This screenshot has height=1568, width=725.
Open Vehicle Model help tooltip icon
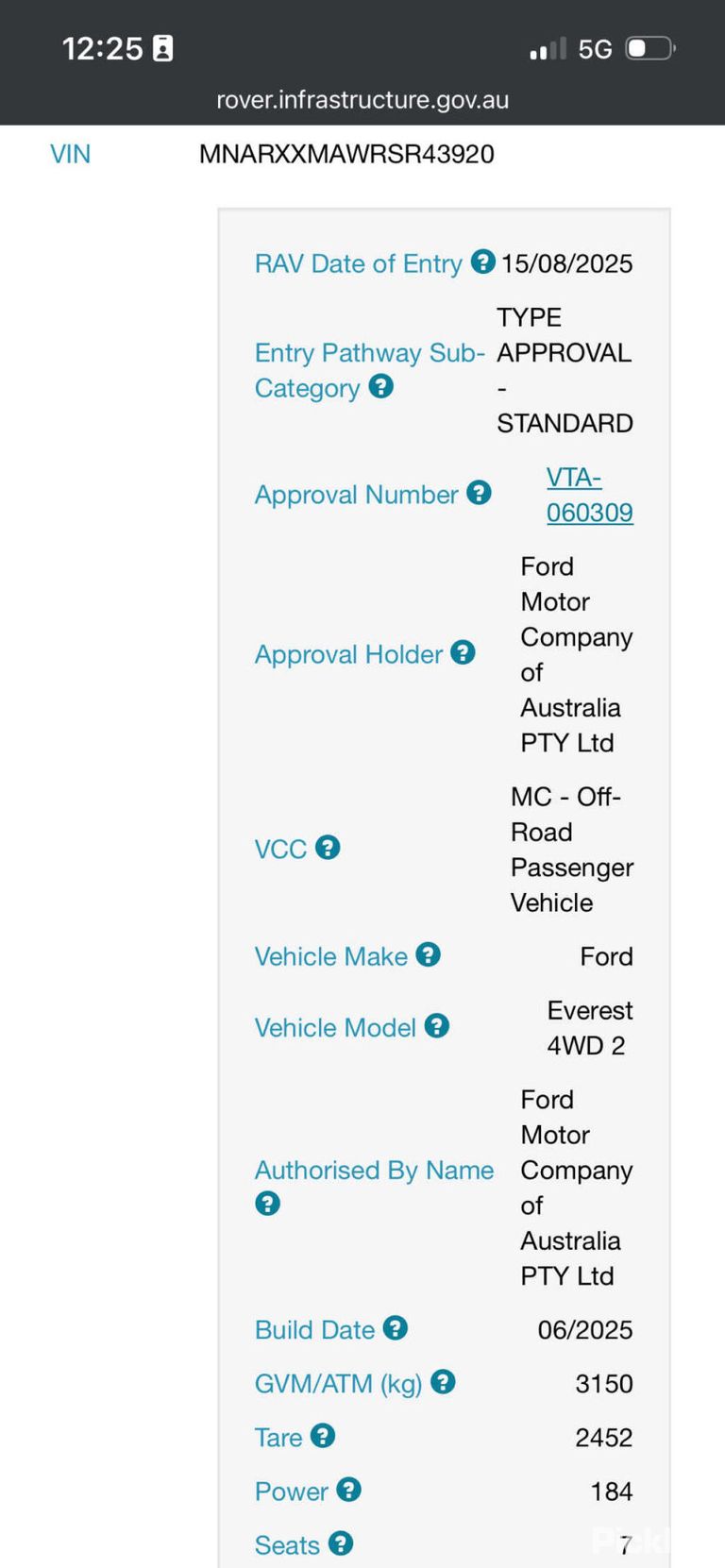pos(436,1026)
